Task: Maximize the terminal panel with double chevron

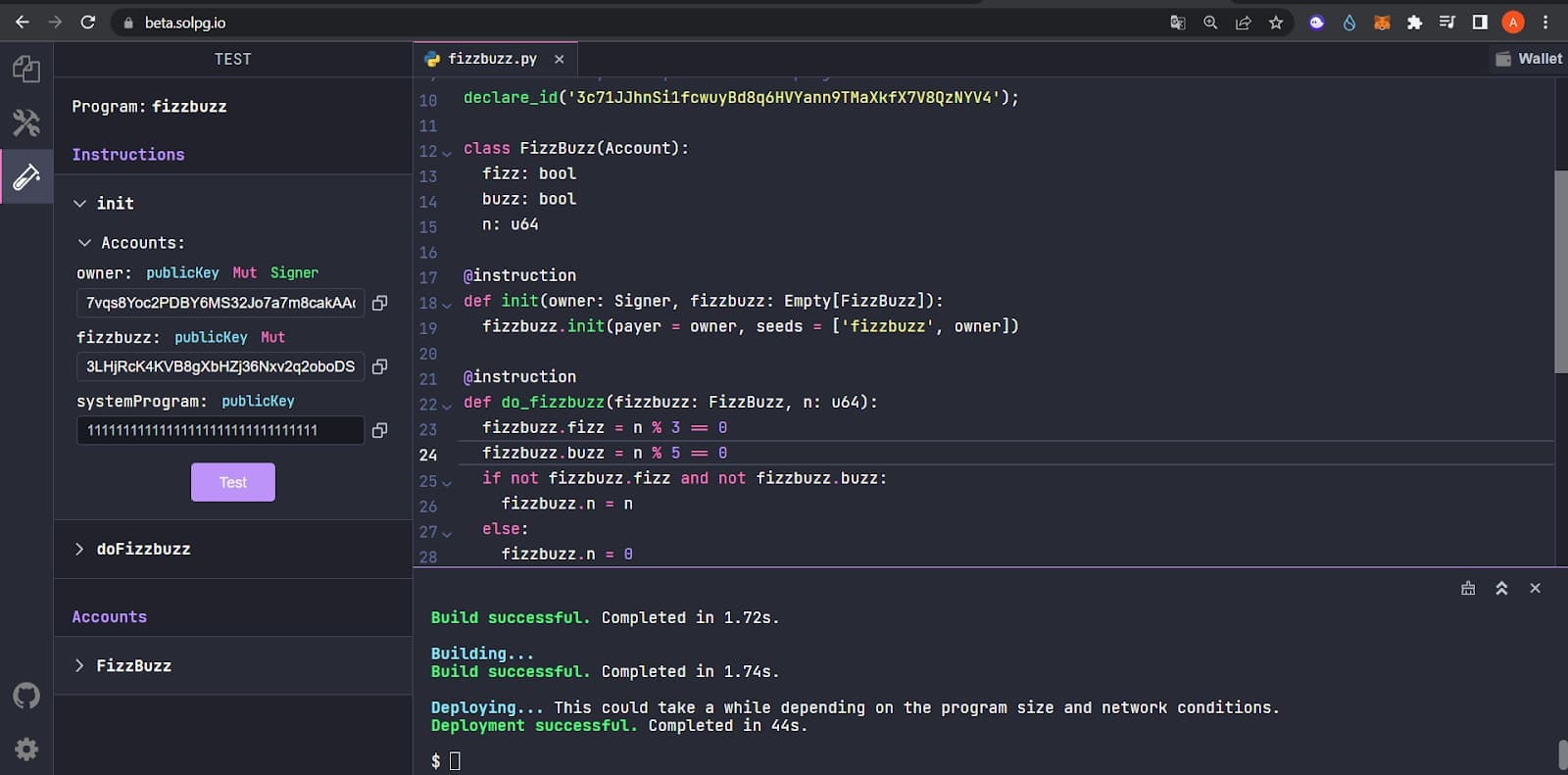Action: click(x=1501, y=588)
